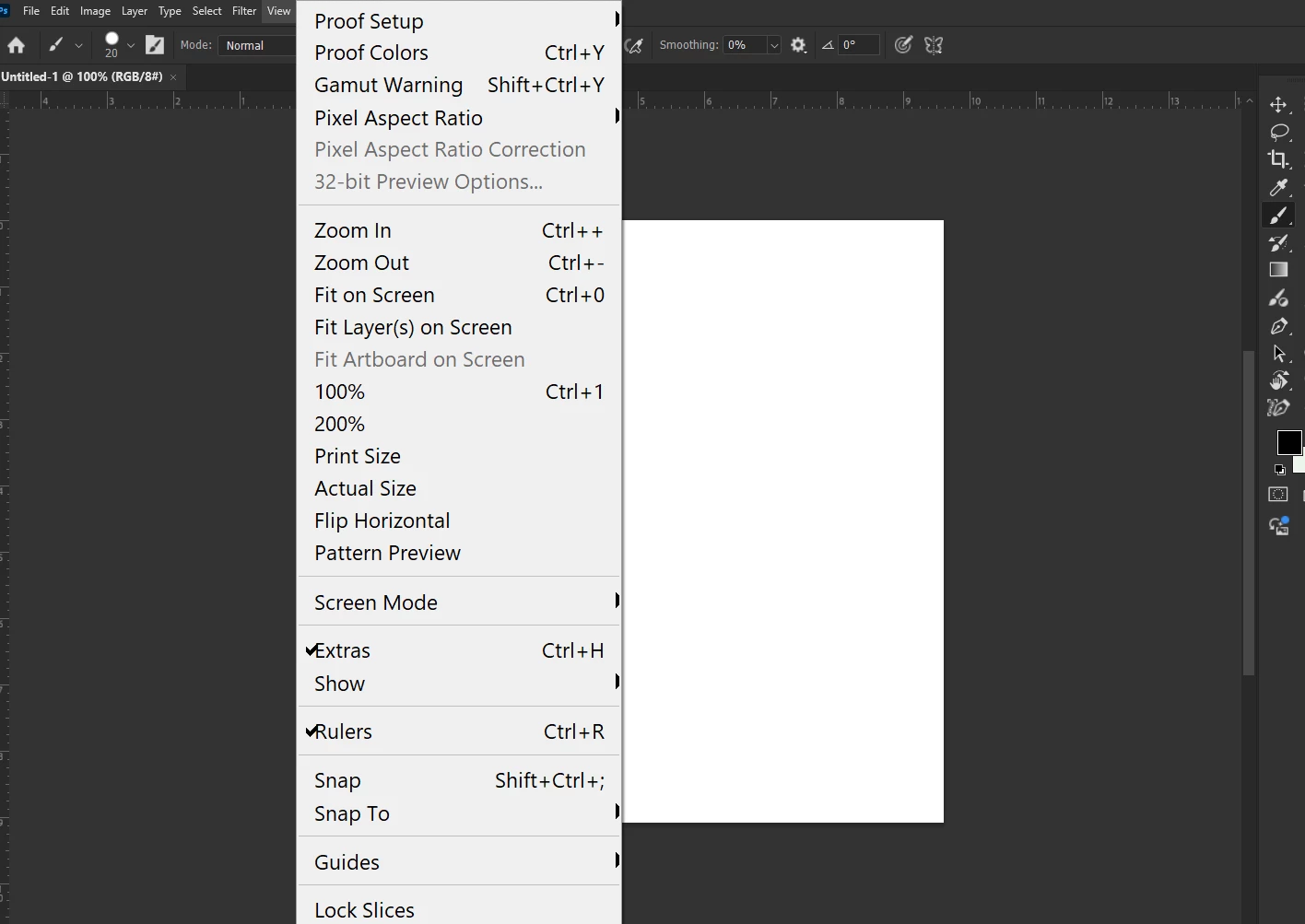Open smoothing options gear icon

(x=798, y=45)
